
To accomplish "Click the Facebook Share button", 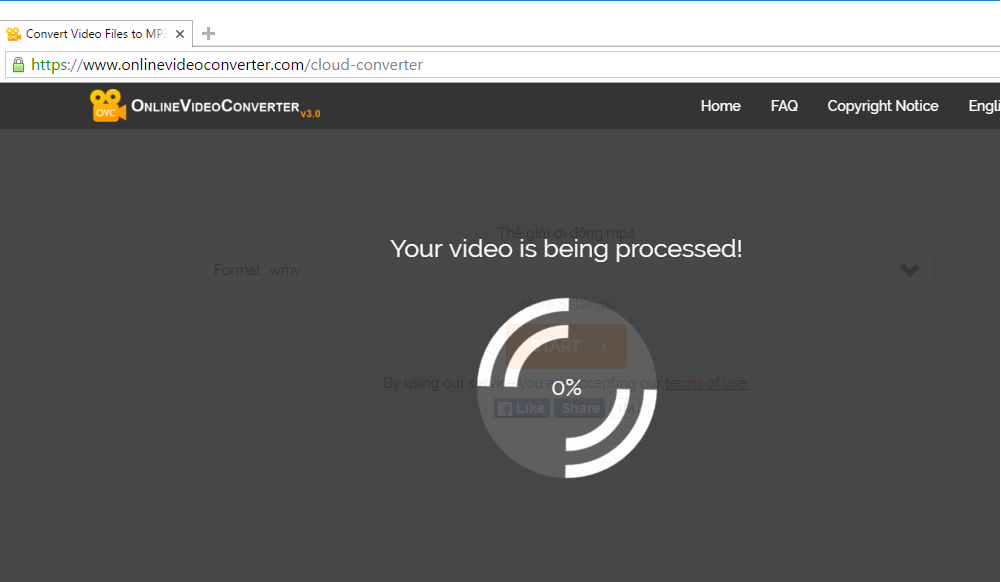I will click(579, 408).
